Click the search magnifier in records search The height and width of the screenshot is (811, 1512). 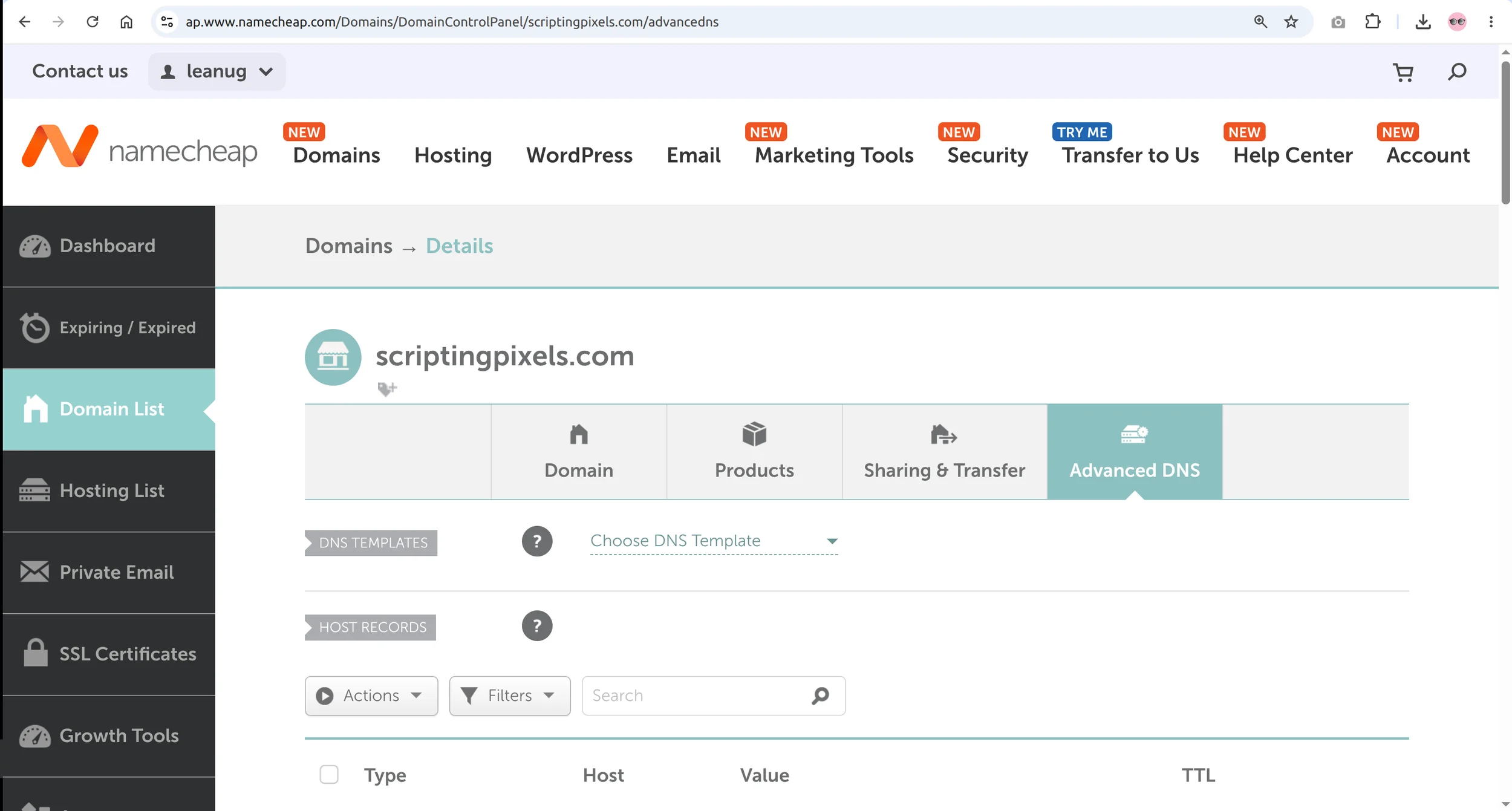pos(820,695)
